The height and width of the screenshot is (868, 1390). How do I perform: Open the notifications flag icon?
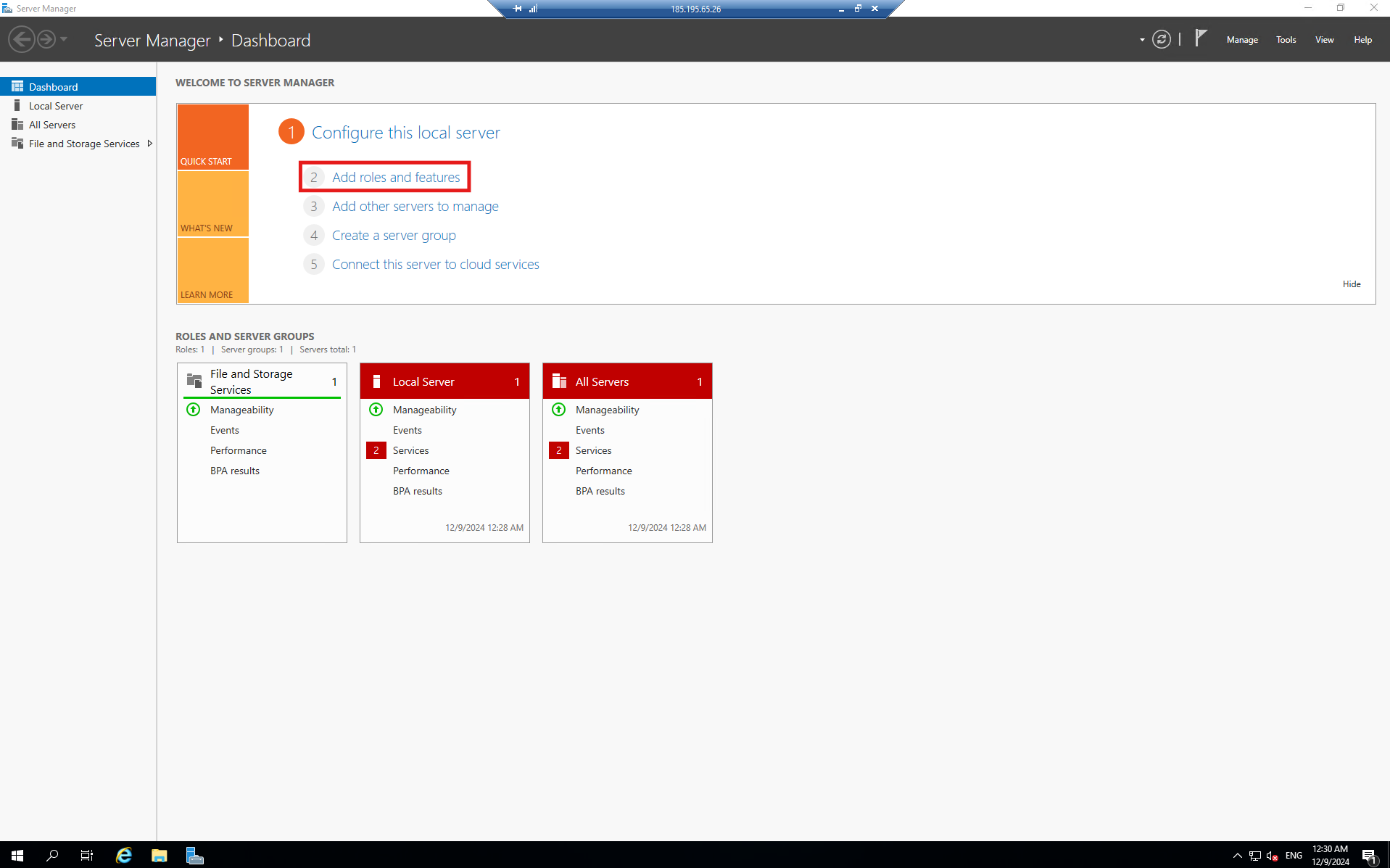click(1201, 38)
